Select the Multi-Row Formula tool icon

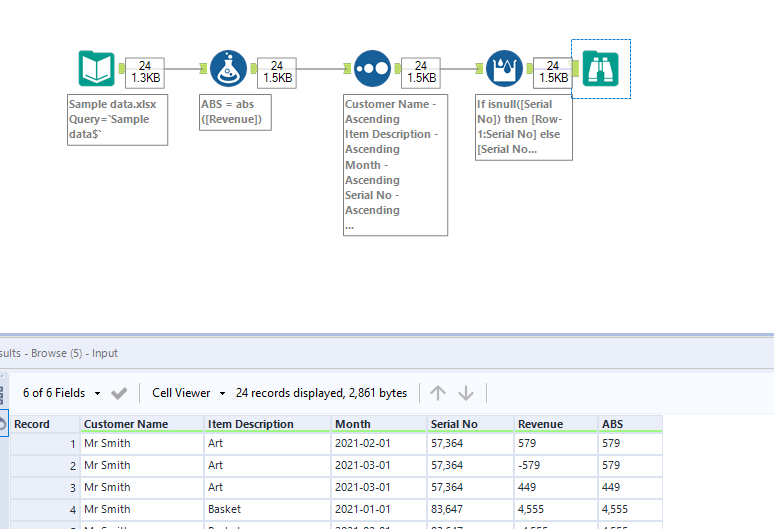[505, 68]
